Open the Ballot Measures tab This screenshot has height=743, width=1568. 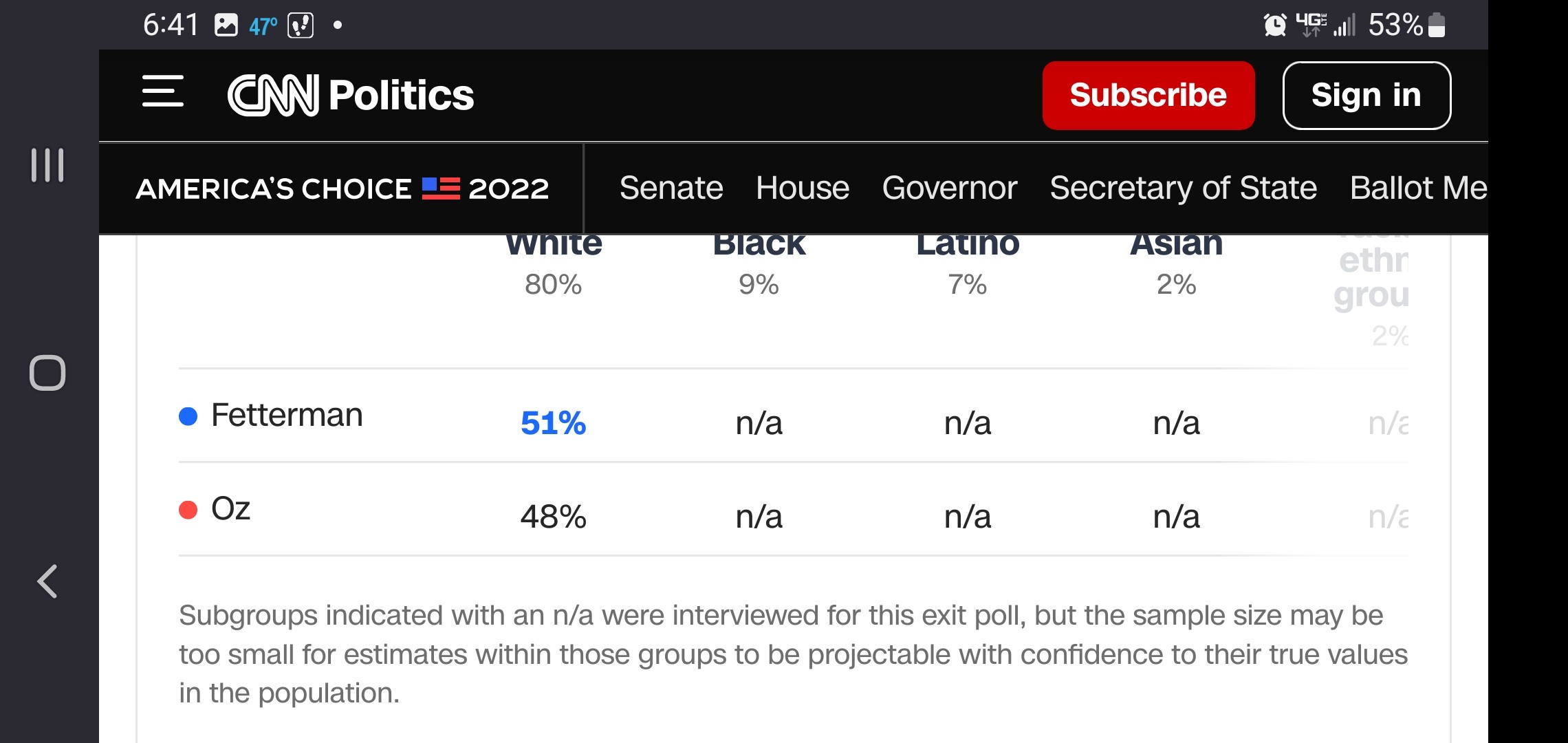tap(1418, 188)
